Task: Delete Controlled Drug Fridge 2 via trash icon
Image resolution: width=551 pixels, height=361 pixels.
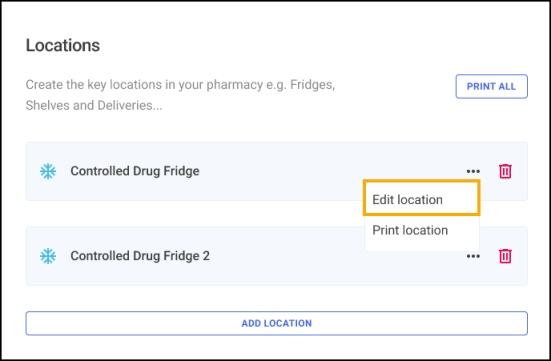Action: pos(505,256)
